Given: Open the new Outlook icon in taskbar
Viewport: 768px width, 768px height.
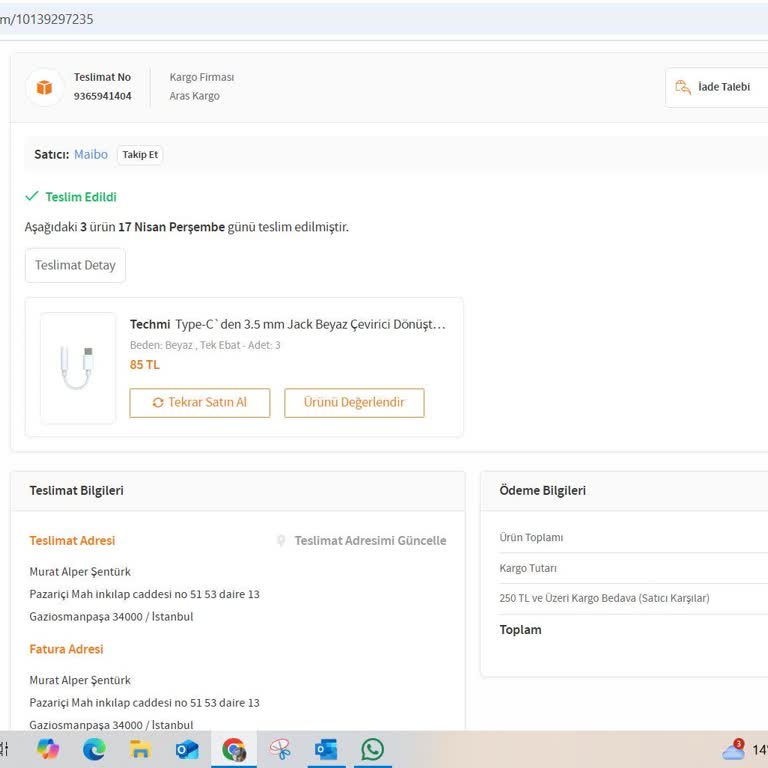Looking at the screenshot, I should (187, 749).
